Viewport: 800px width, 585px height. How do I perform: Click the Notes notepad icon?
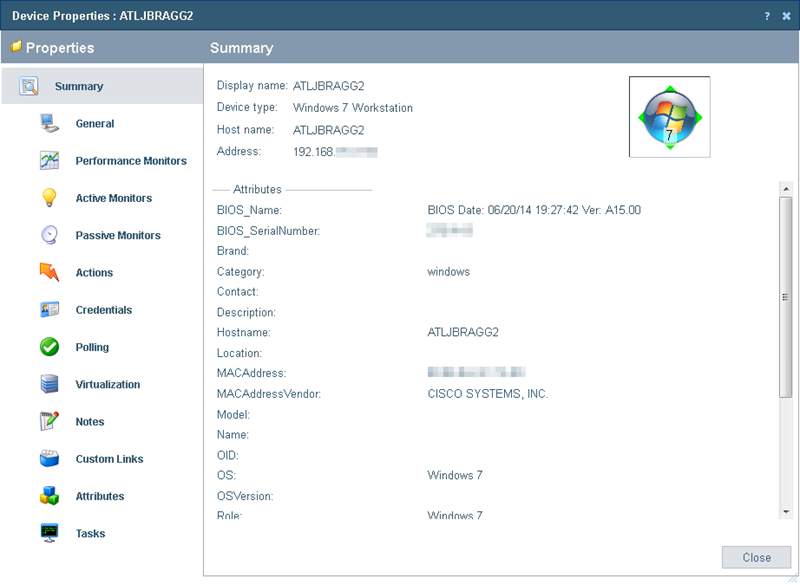[49, 422]
